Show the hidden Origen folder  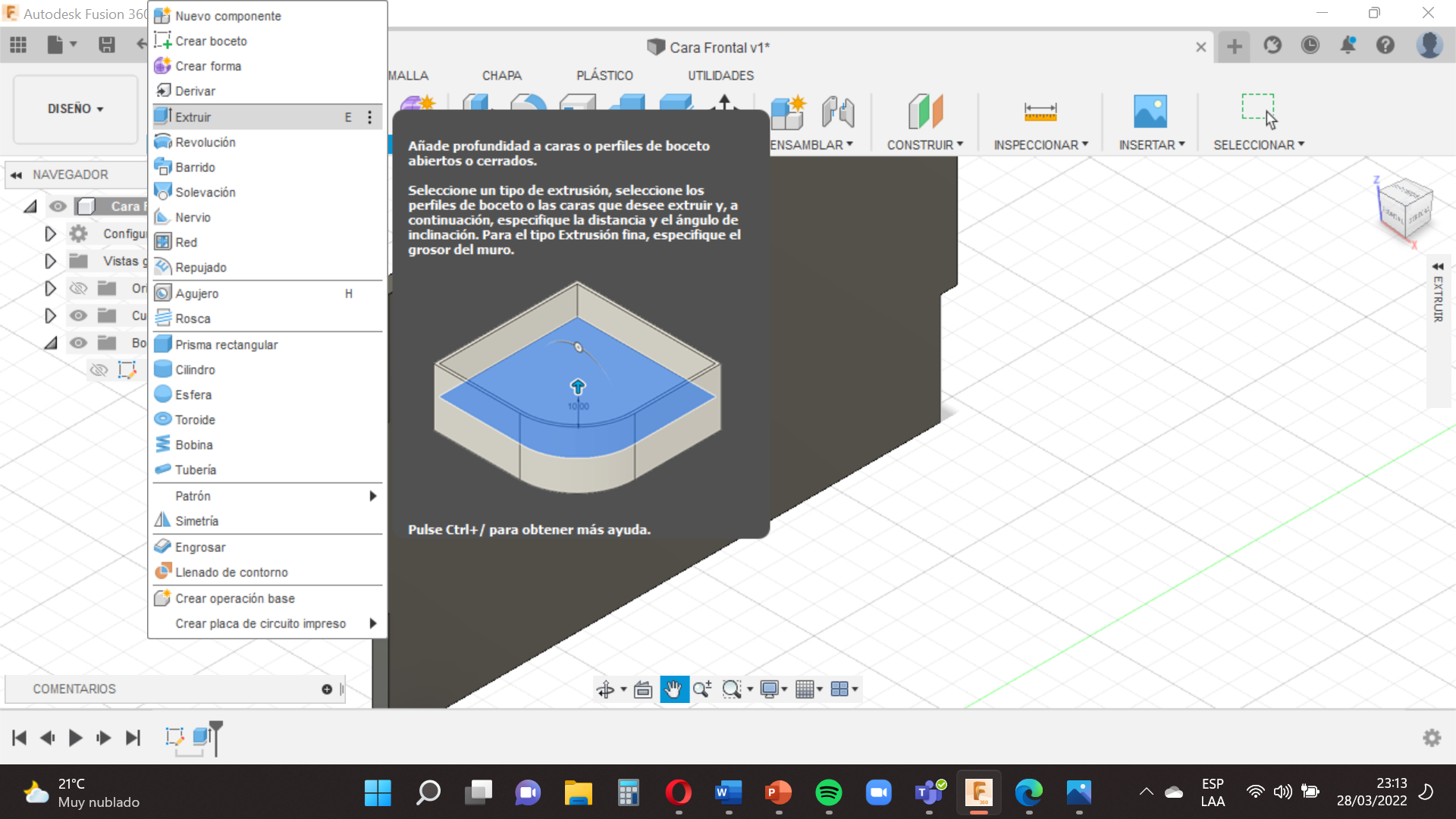click(x=78, y=288)
